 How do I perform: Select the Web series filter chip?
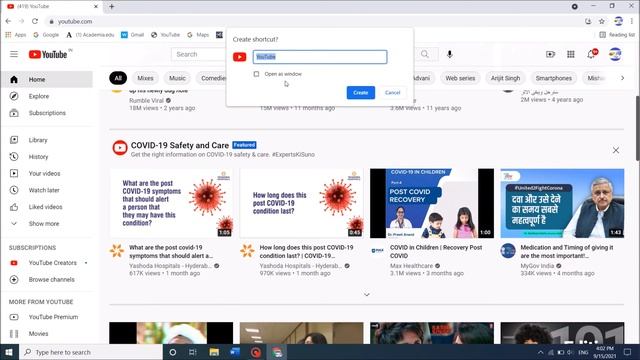tap(460, 78)
